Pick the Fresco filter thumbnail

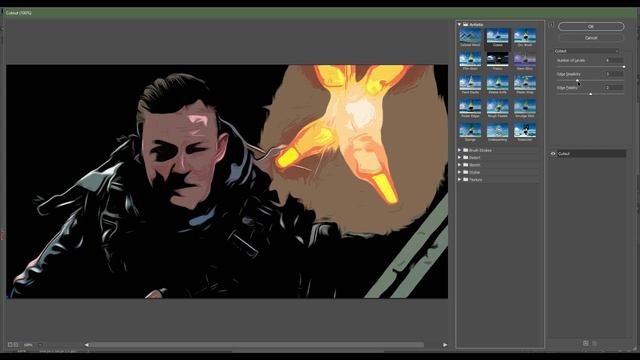pyautogui.click(x=498, y=59)
